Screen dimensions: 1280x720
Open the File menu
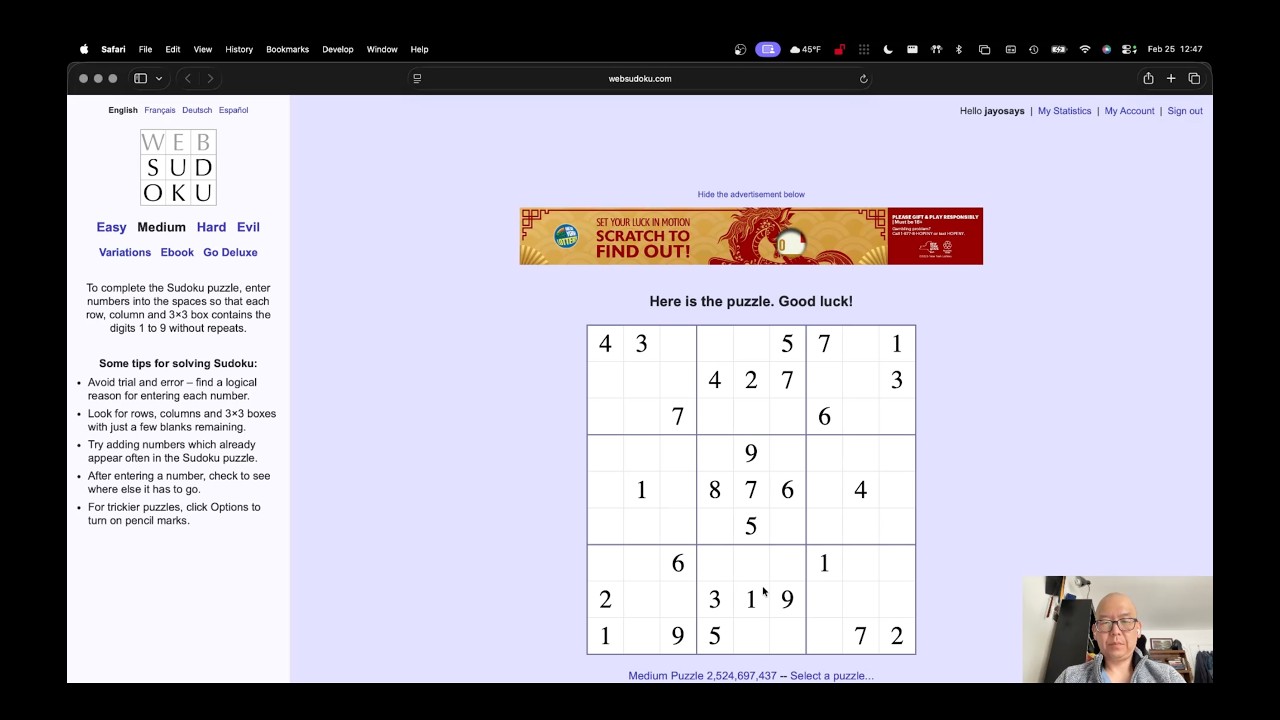145,49
